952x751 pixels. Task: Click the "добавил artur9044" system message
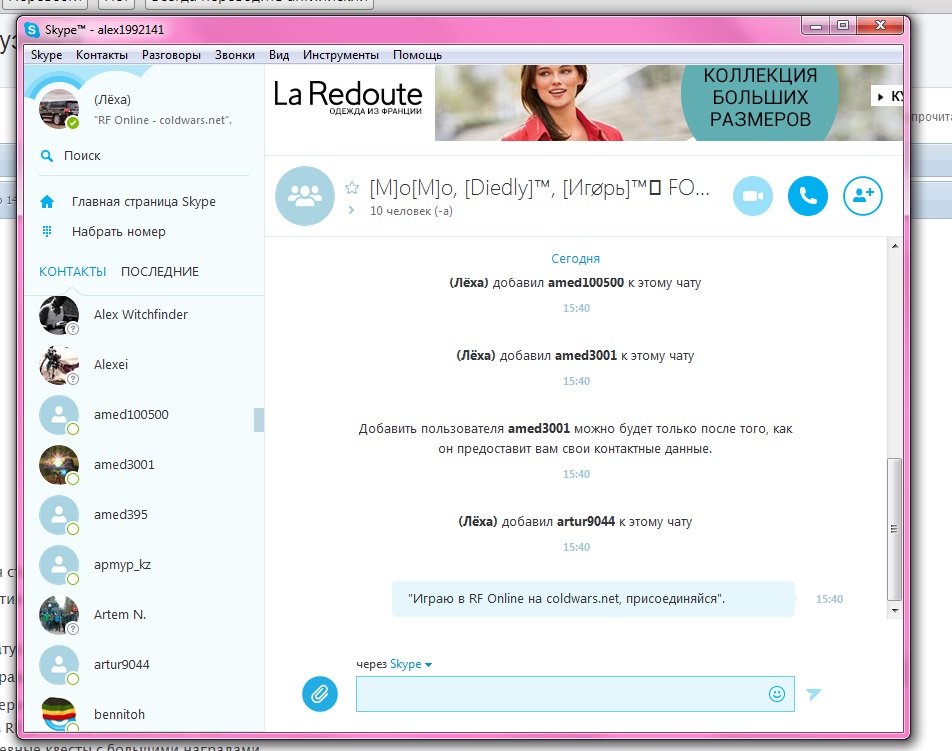[x=575, y=522]
